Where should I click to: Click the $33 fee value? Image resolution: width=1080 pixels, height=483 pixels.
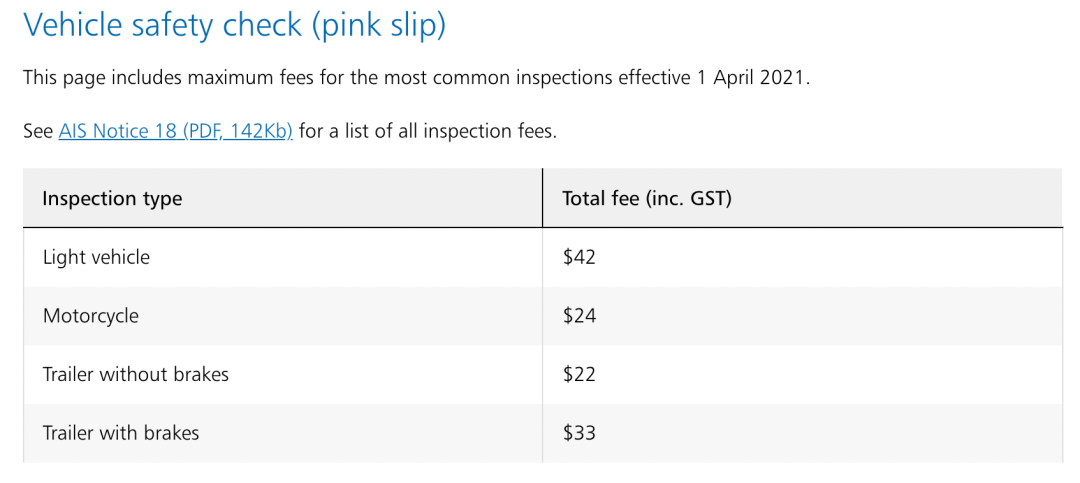coord(579,433)
